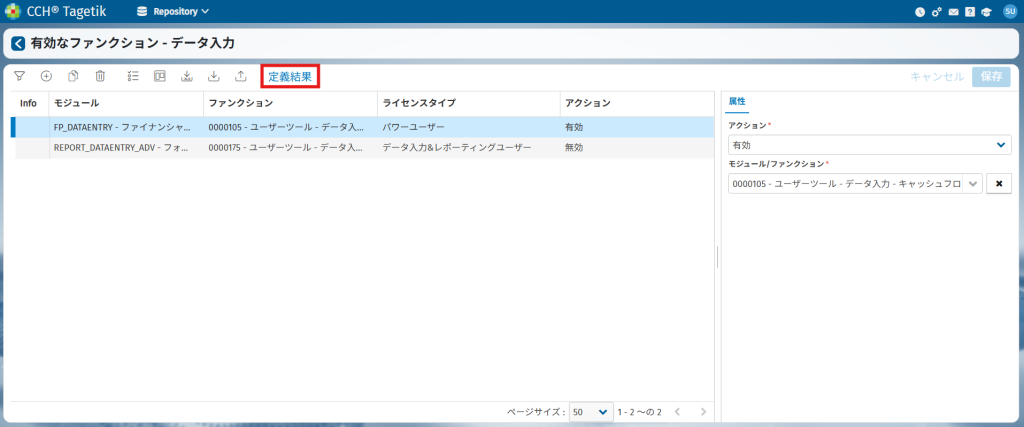
Task: Expand the モジュール/ファンクション combo box
Action: coord(973,184)
